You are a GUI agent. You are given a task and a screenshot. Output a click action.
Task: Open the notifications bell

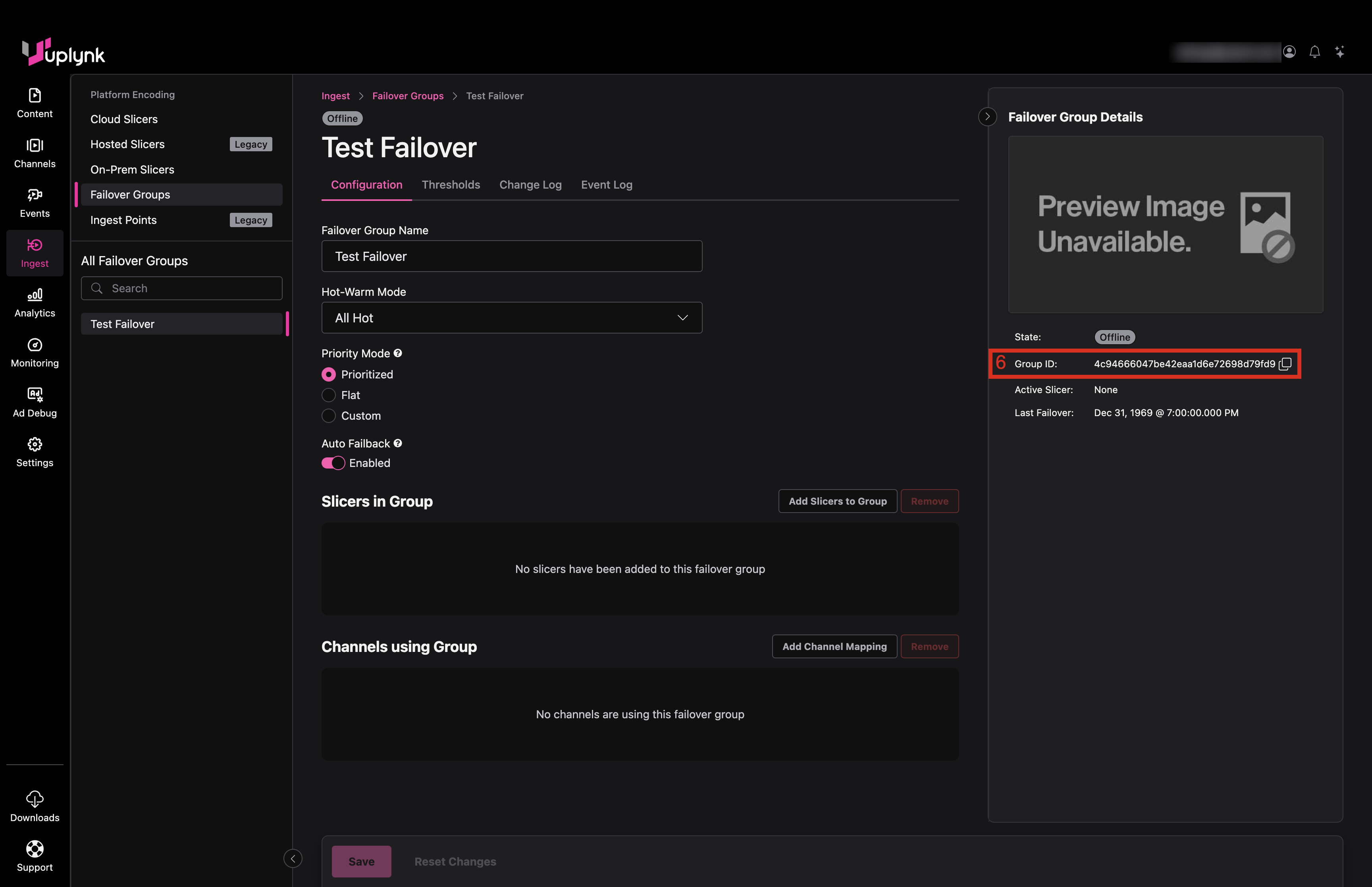pyautogui.click(x=1314, y=52)
